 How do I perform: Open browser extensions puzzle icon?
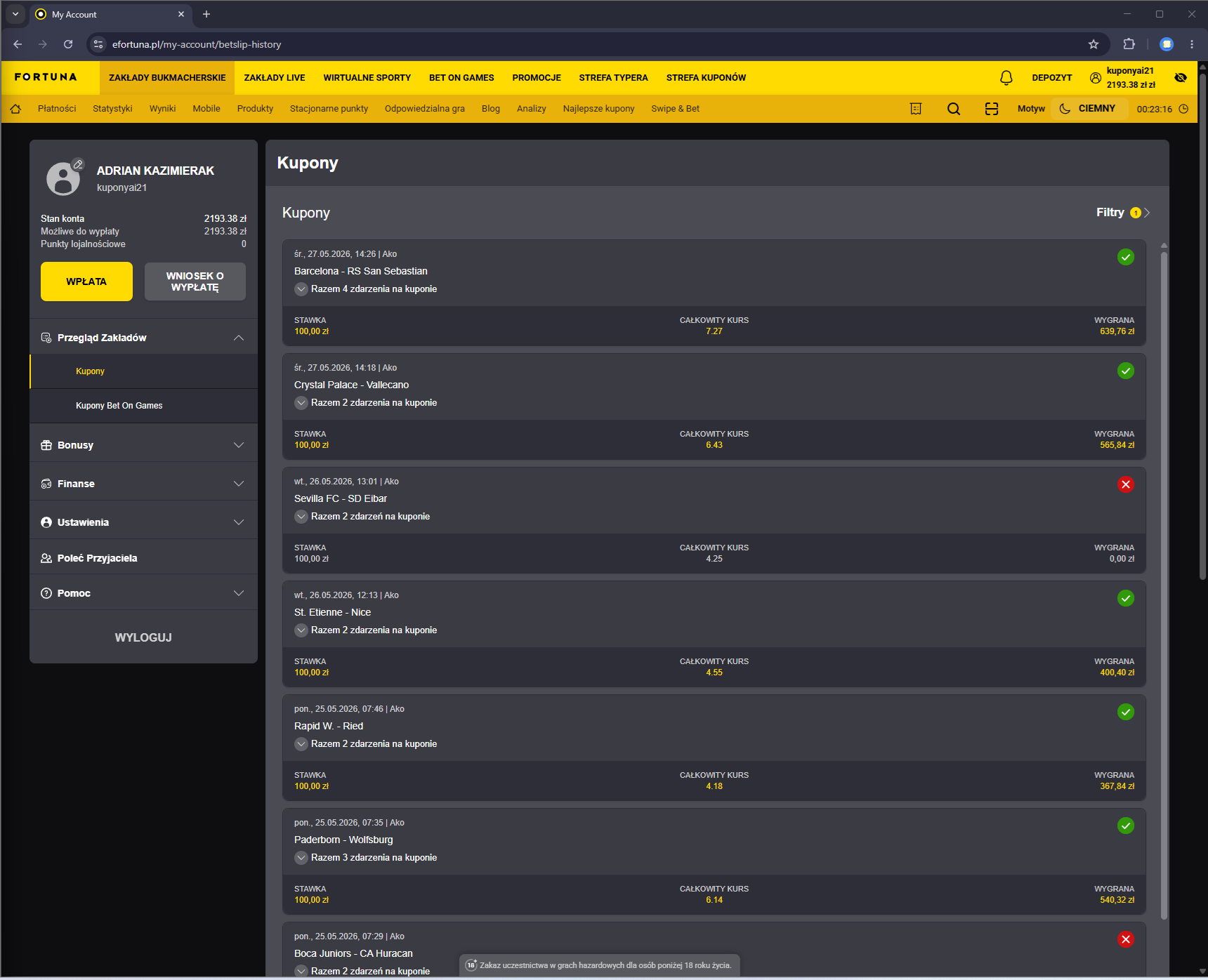click(x=1129, y=44)
